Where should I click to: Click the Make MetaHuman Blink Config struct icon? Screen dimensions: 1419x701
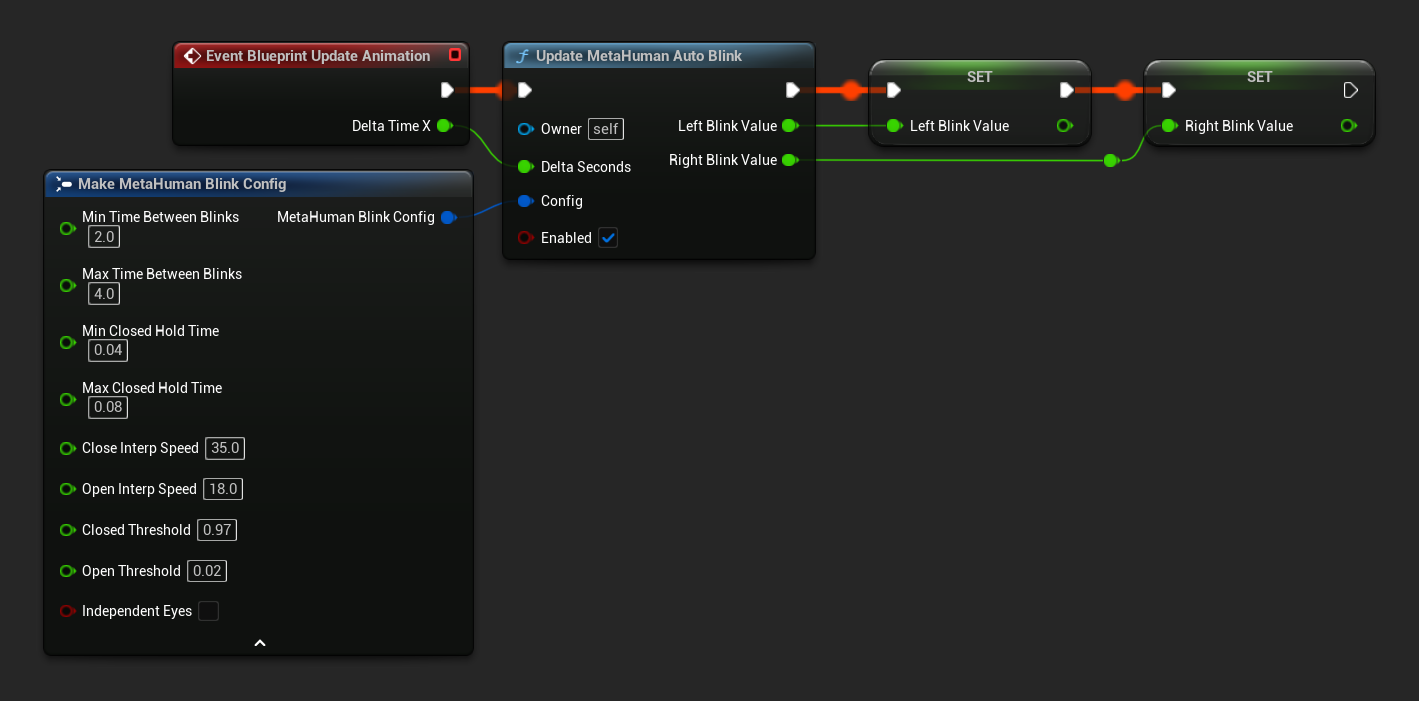pos(64,184)
